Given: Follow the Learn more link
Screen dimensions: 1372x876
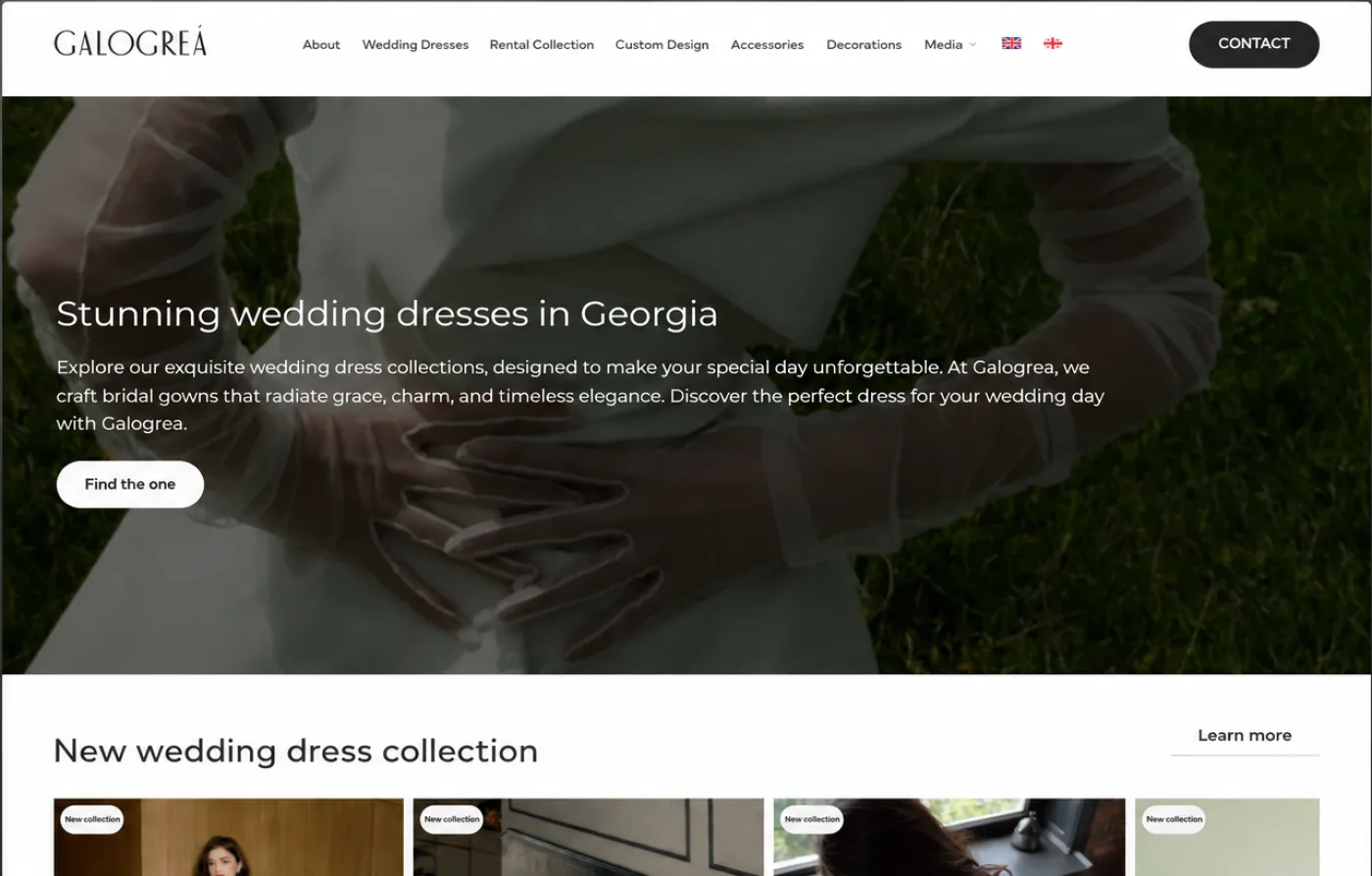Looking at the screenshot, I should pyautogui.click(x=1245, y=736).
